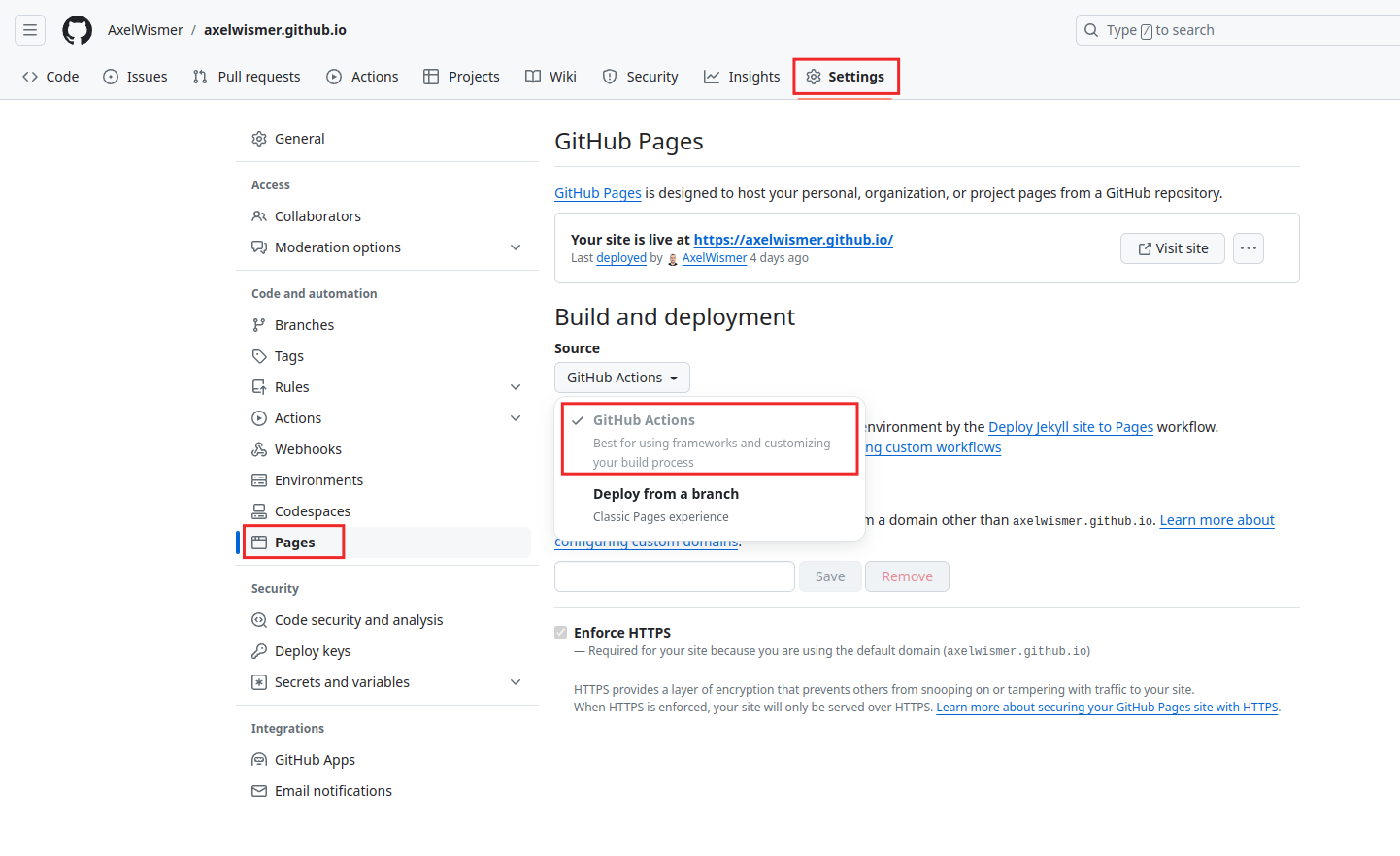Click the Tags tag icon
The height and width of the screenshot is (856, 1400).
(x=259, y=356)
